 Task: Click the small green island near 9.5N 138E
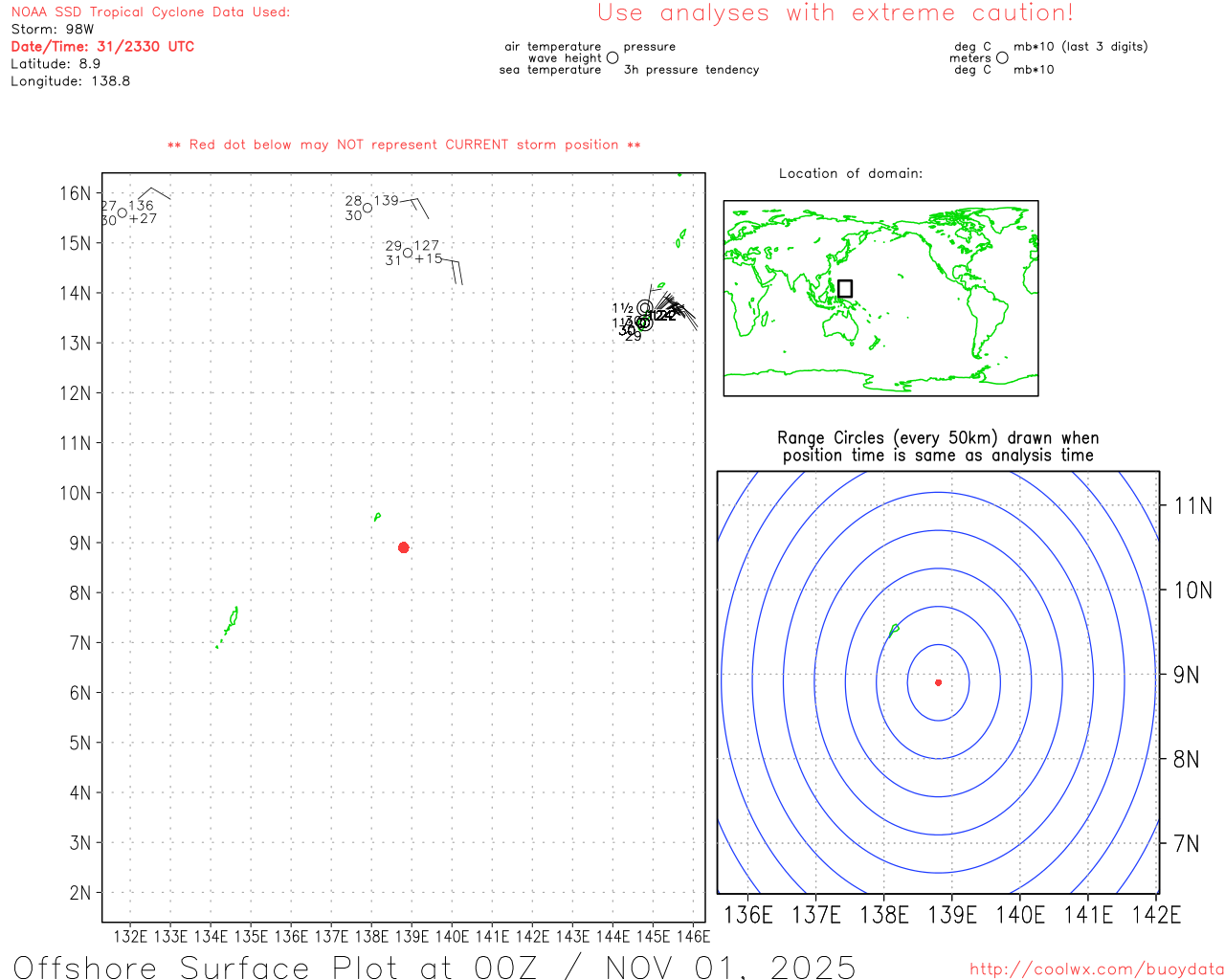point(377,517)
